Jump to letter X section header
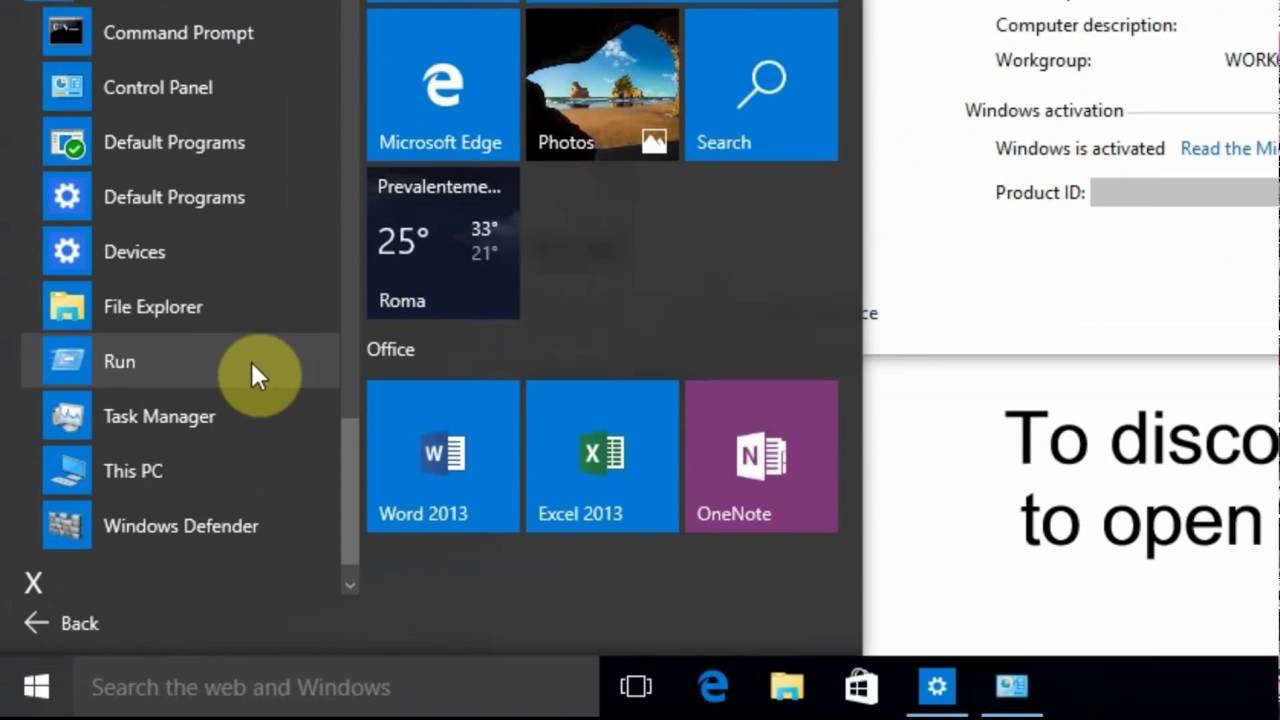The width and height of the screenshot is (1280, 720). pyautogui.click(x=34, y=583)
